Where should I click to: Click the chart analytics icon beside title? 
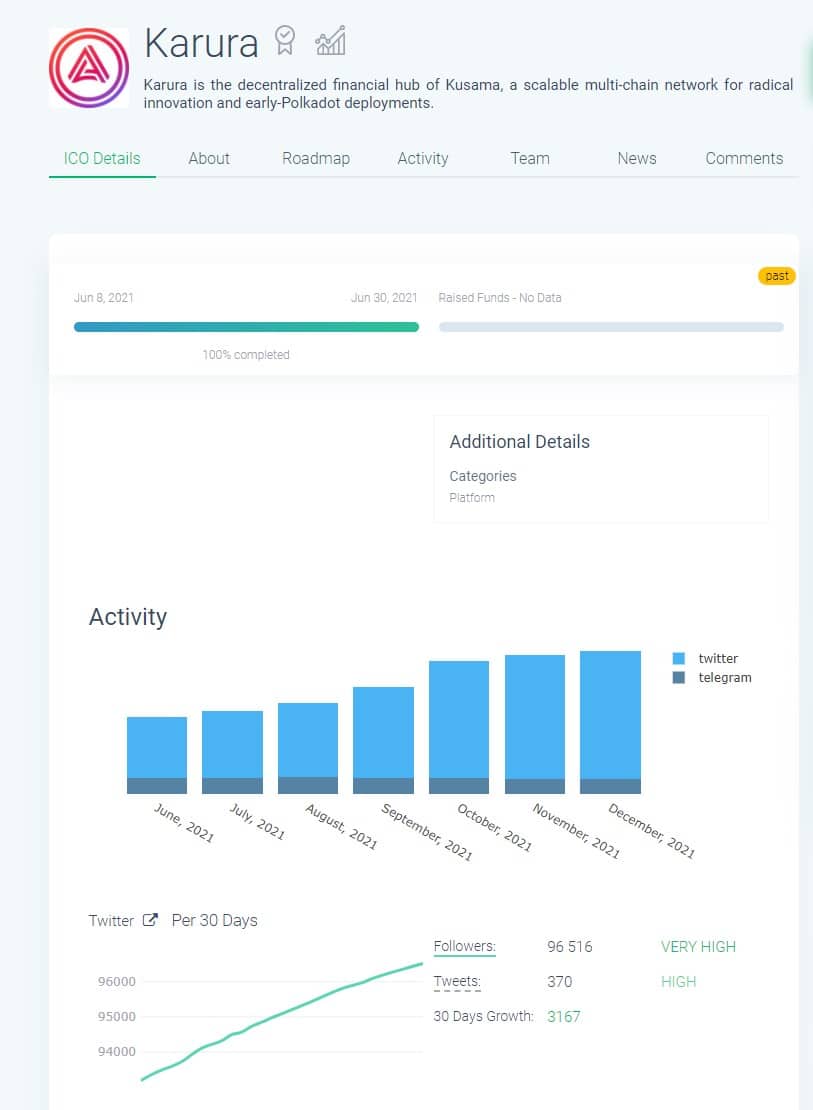point(330,41)
